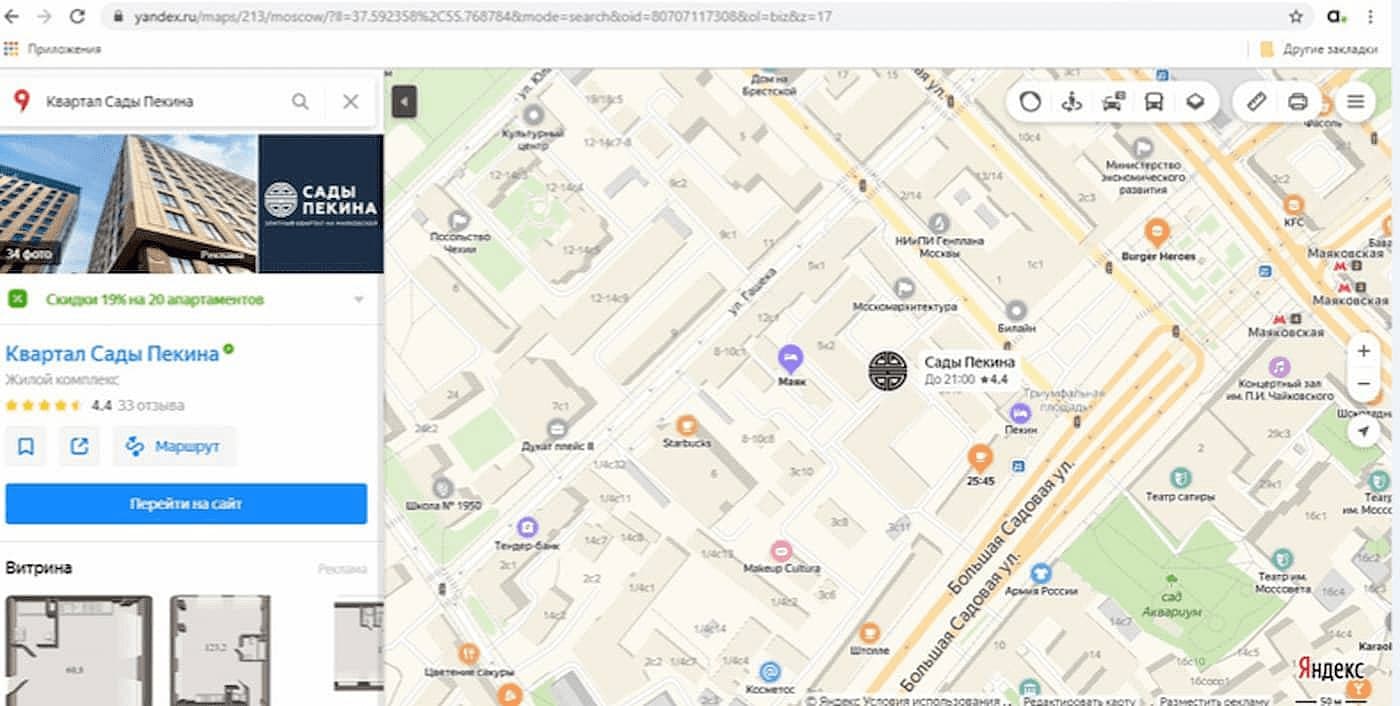This screenshot has height=706, width=1400.
Task: Select the Сады Пекина map marker
Action: [887, 370]
